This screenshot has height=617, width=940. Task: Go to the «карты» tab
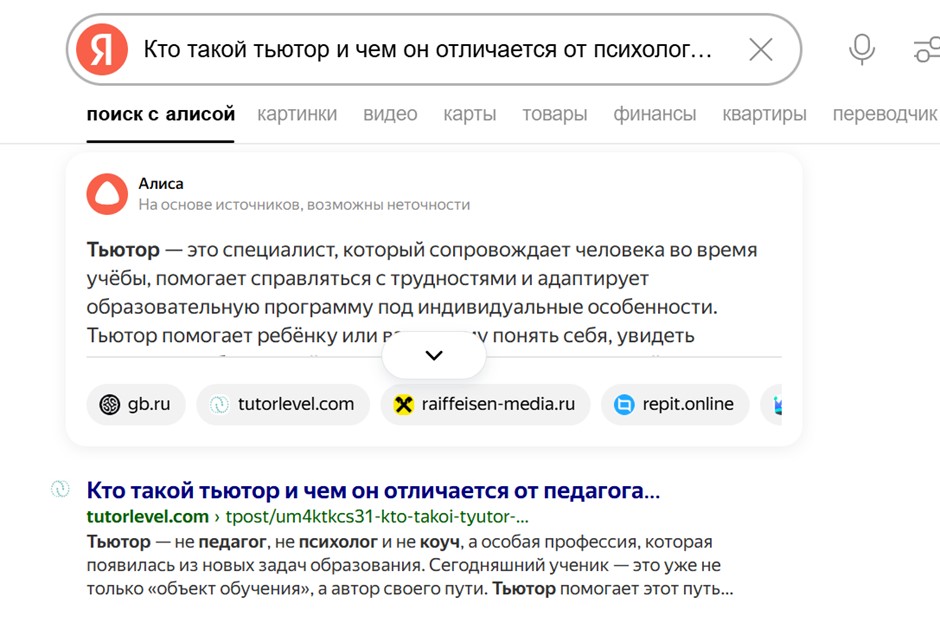pos(470,113)
